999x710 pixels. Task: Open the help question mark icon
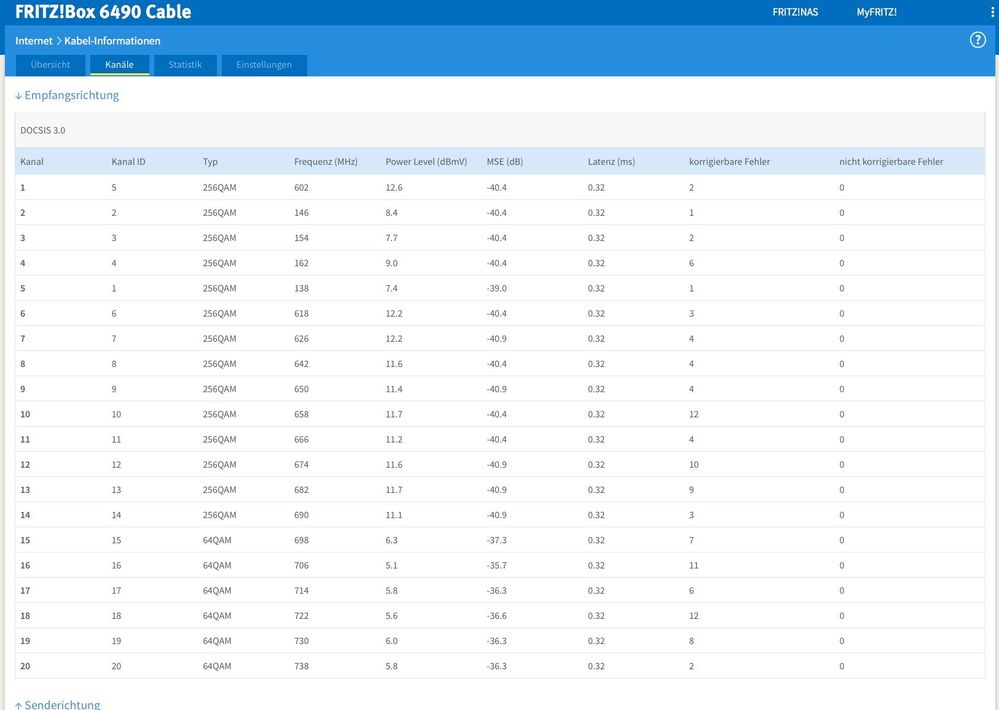tap(978, 40)
